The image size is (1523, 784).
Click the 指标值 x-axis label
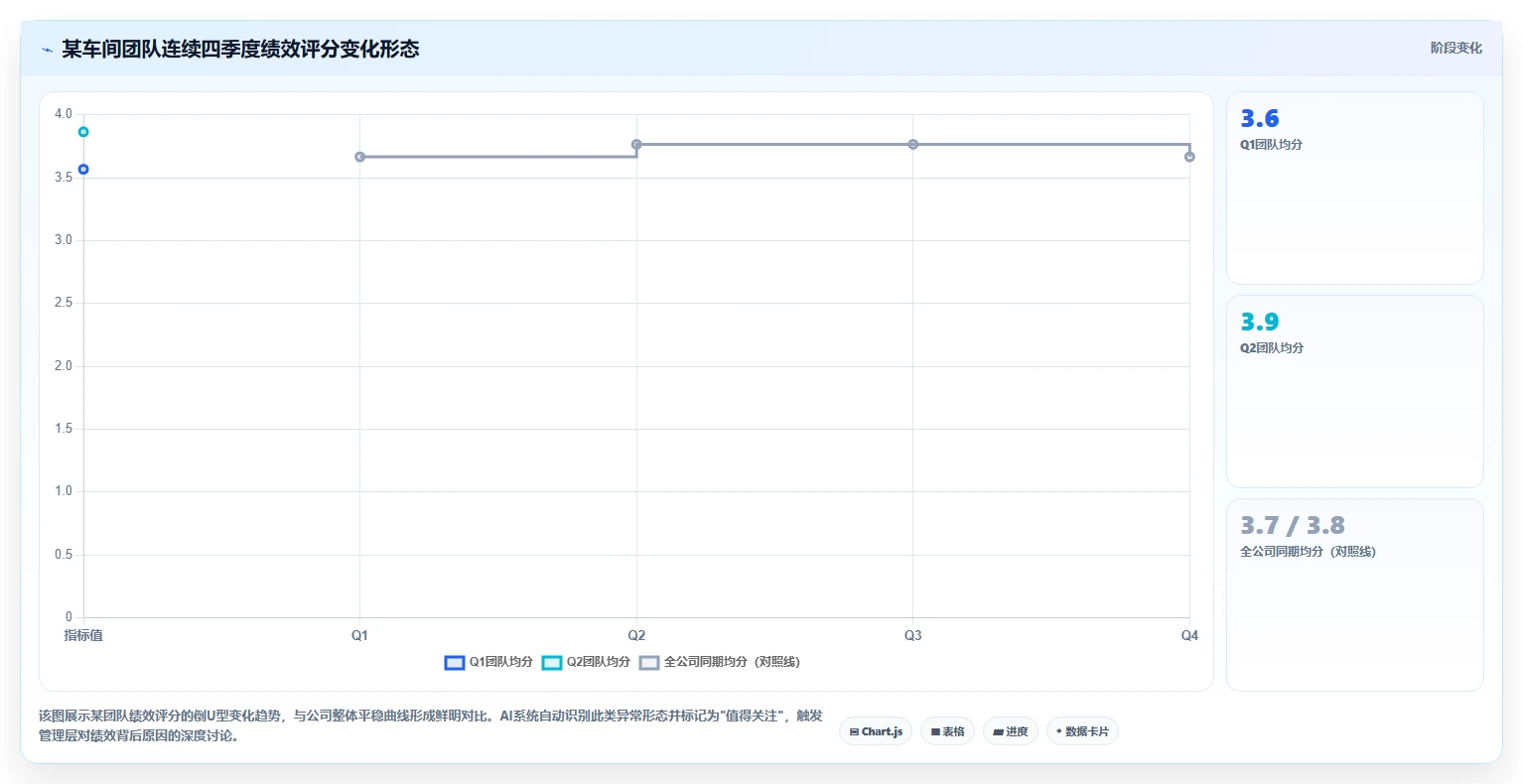(x=83, y=636)
